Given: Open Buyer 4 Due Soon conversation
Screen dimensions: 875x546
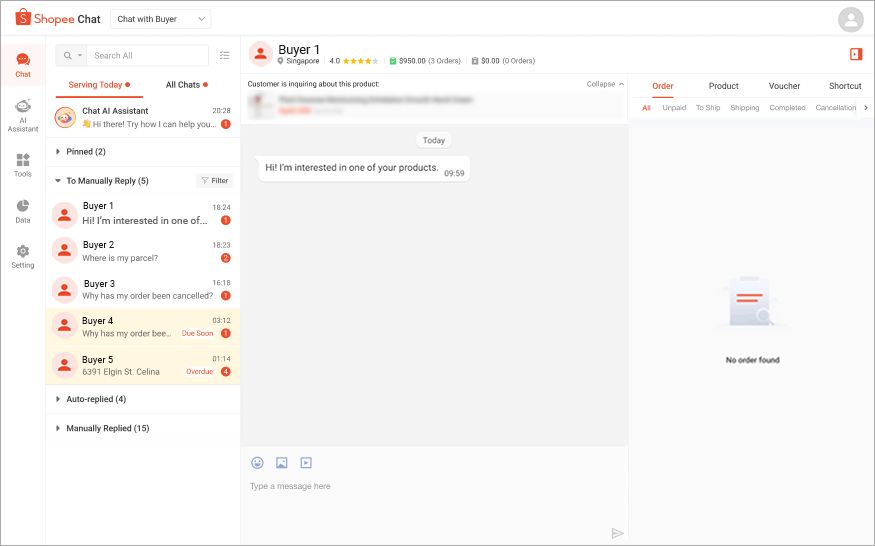Looking at the screenshot, I should point(143,327).
